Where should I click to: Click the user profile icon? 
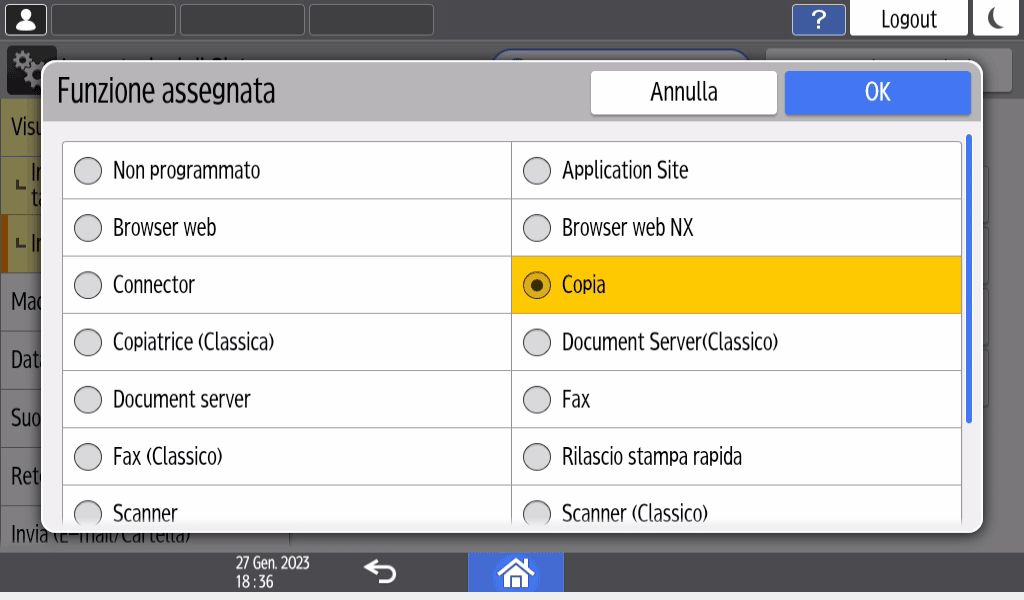click(x=26, y=19)
